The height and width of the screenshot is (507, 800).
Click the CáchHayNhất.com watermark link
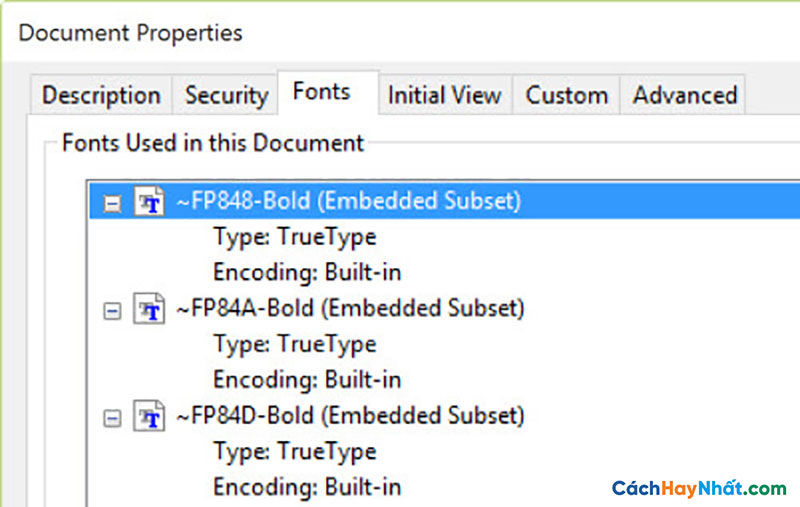point(698,488)
